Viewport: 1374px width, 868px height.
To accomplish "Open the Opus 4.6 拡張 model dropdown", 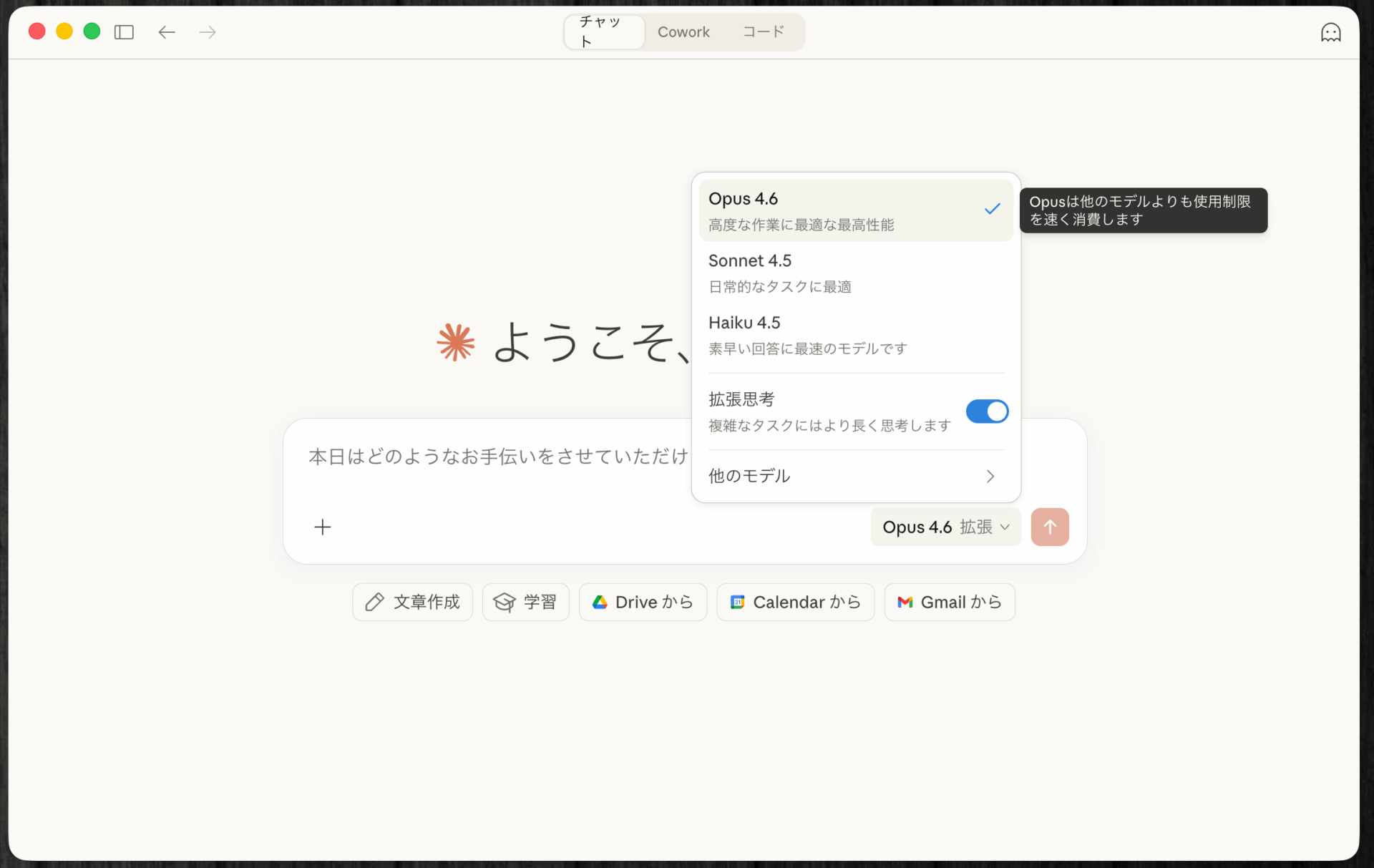I will pyautogui.click(x=945, y=527).
